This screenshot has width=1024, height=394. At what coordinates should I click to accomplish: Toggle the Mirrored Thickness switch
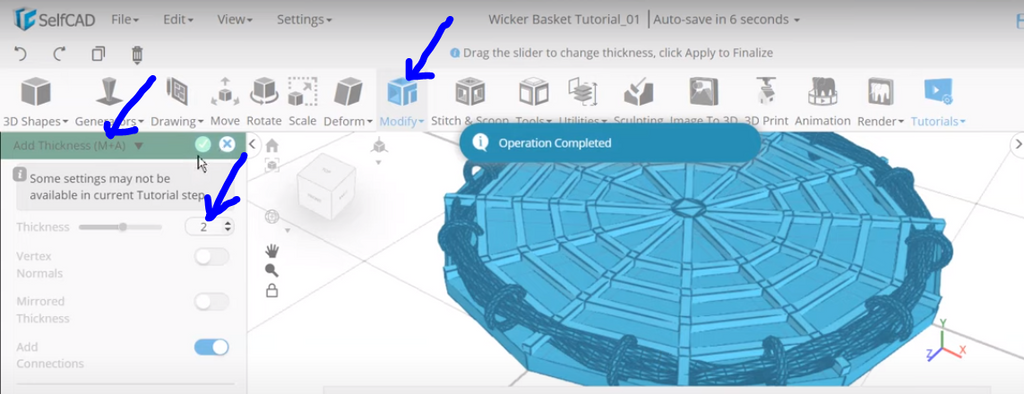(212, 302)
